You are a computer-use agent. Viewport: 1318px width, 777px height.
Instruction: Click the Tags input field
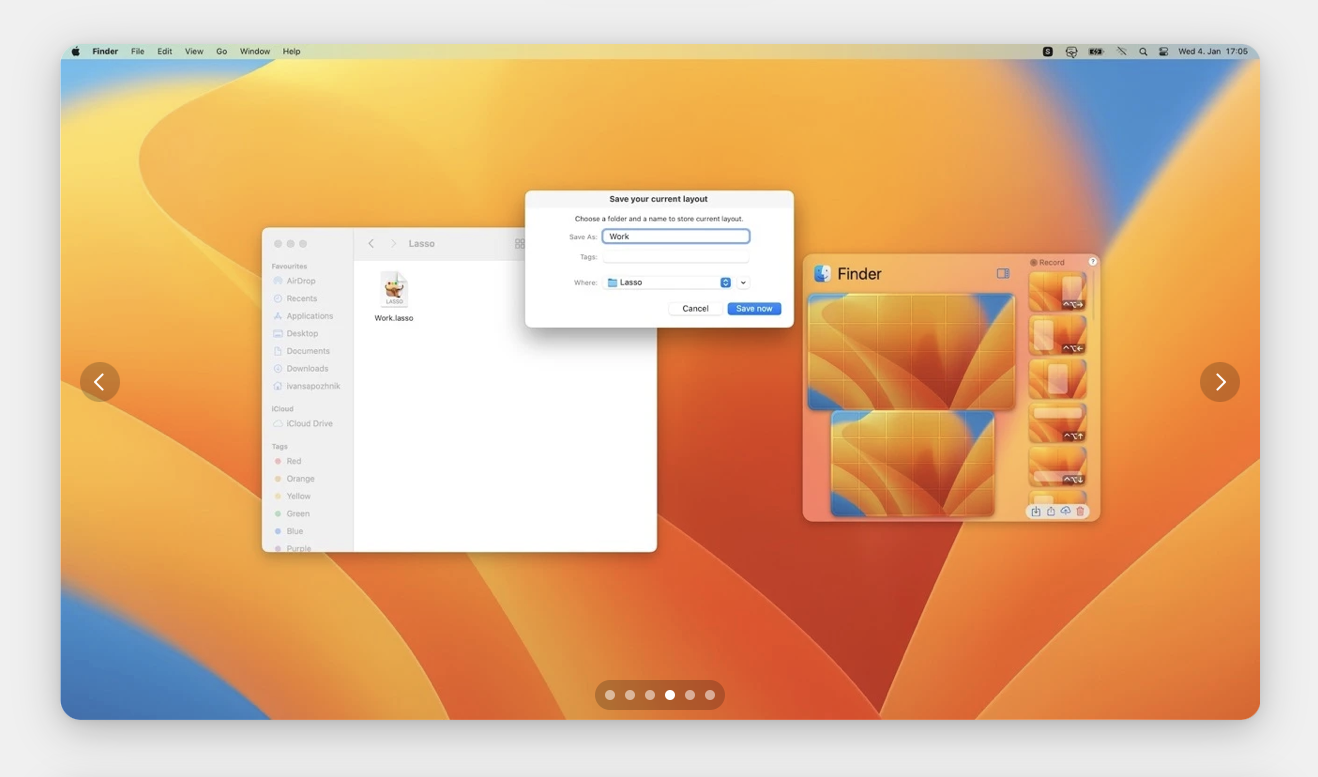[676, 257]
